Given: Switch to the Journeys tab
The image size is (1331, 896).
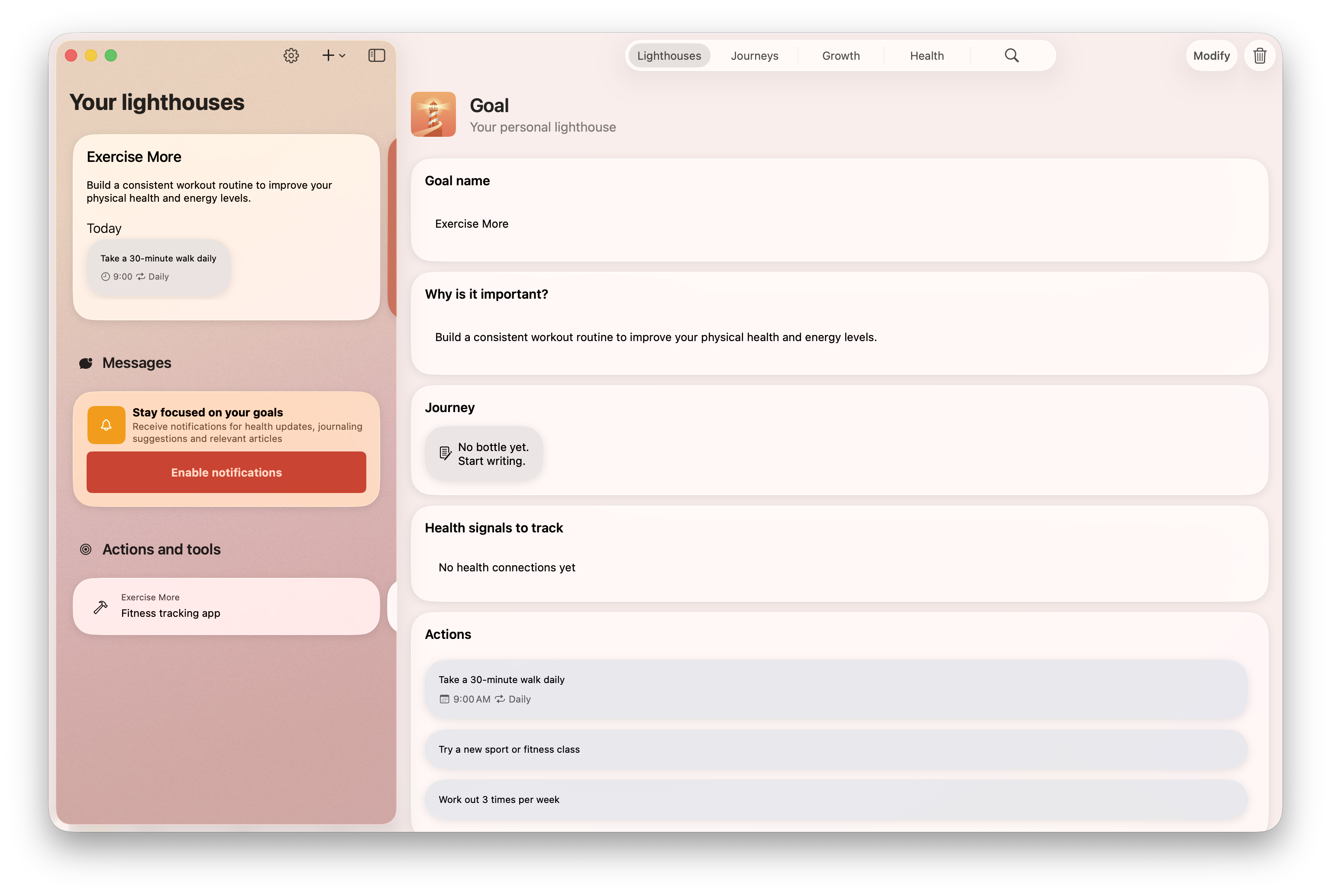Looking at the screenshot, I should click(x=754, y=56).
